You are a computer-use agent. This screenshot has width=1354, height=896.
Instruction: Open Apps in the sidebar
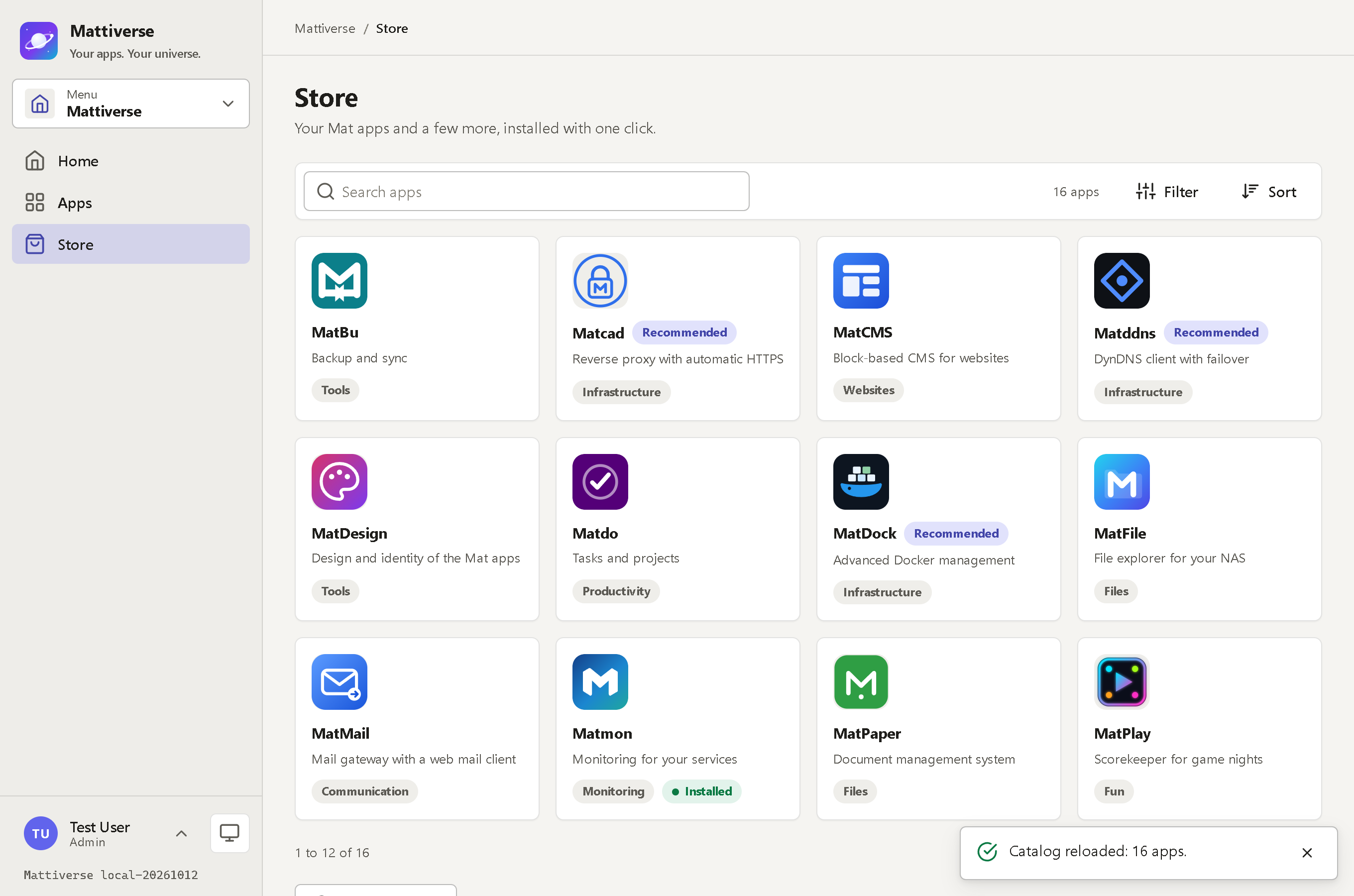(131, 203)
